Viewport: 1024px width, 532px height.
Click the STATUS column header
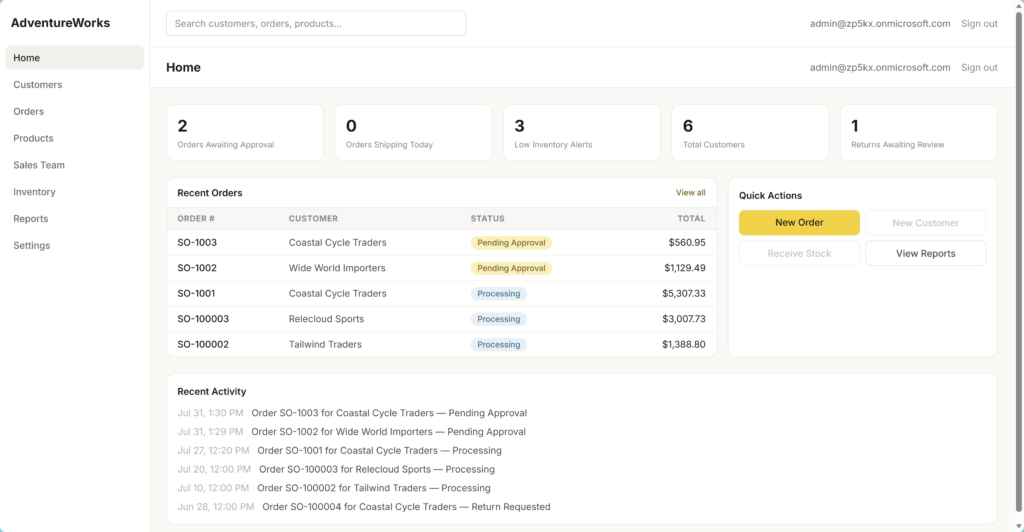coord(488,219)
